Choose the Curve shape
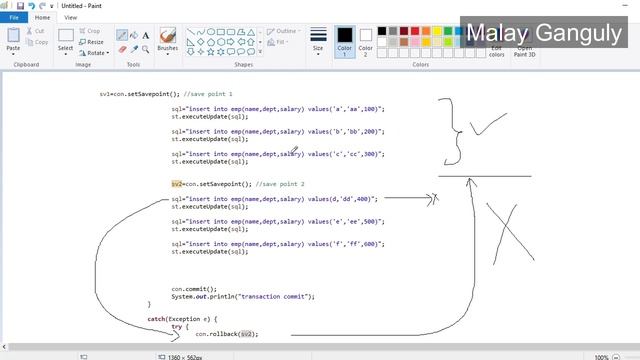 tap(201, 32)
